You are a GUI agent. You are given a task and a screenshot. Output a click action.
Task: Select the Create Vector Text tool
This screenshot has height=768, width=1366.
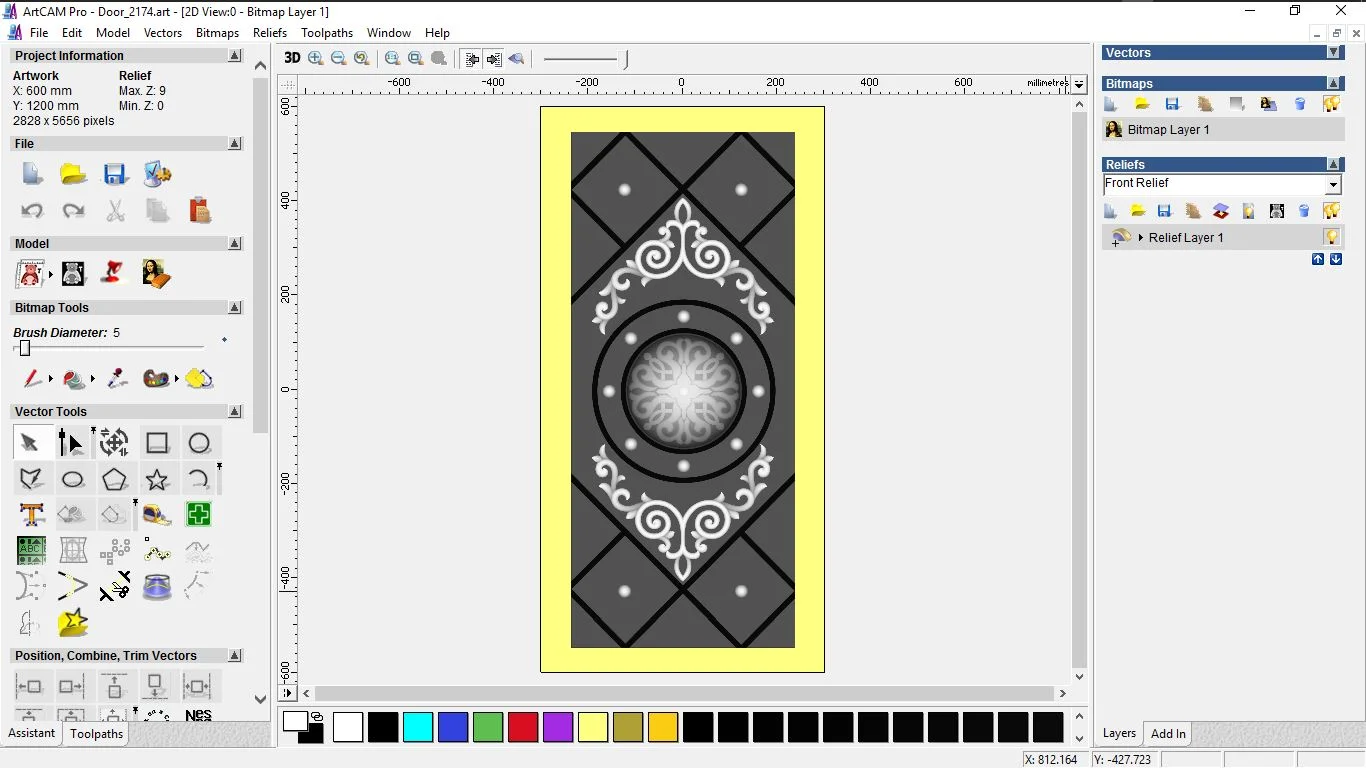pos(31,515)
